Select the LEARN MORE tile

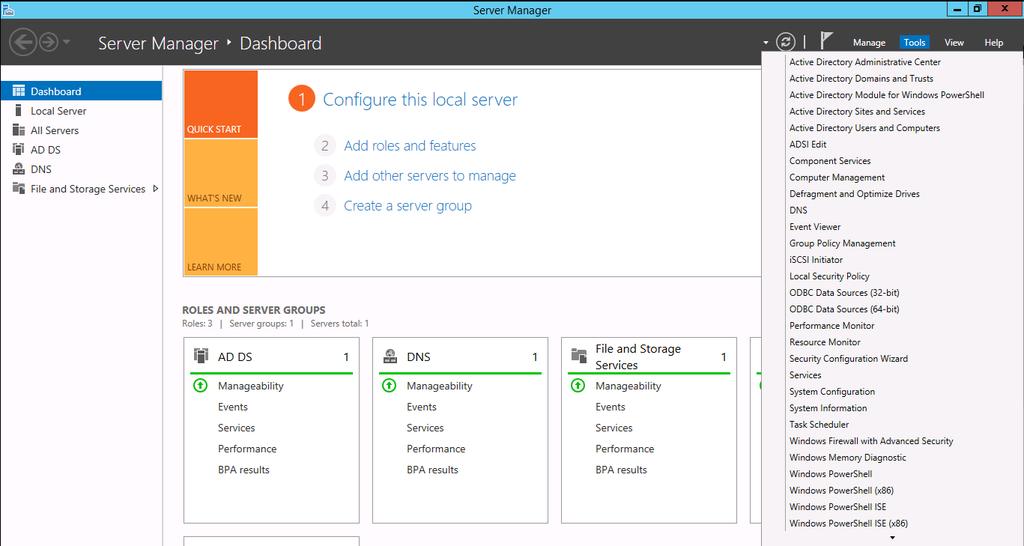(221, 242)
